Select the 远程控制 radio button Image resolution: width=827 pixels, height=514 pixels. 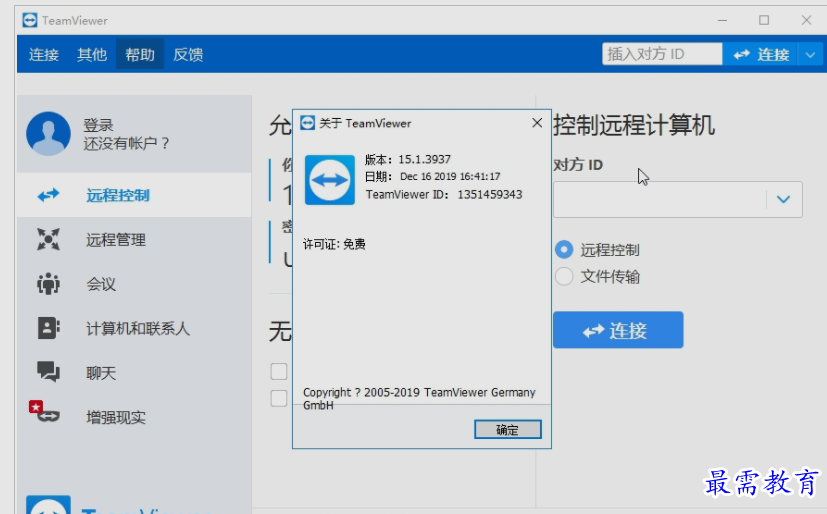(564, 249)
